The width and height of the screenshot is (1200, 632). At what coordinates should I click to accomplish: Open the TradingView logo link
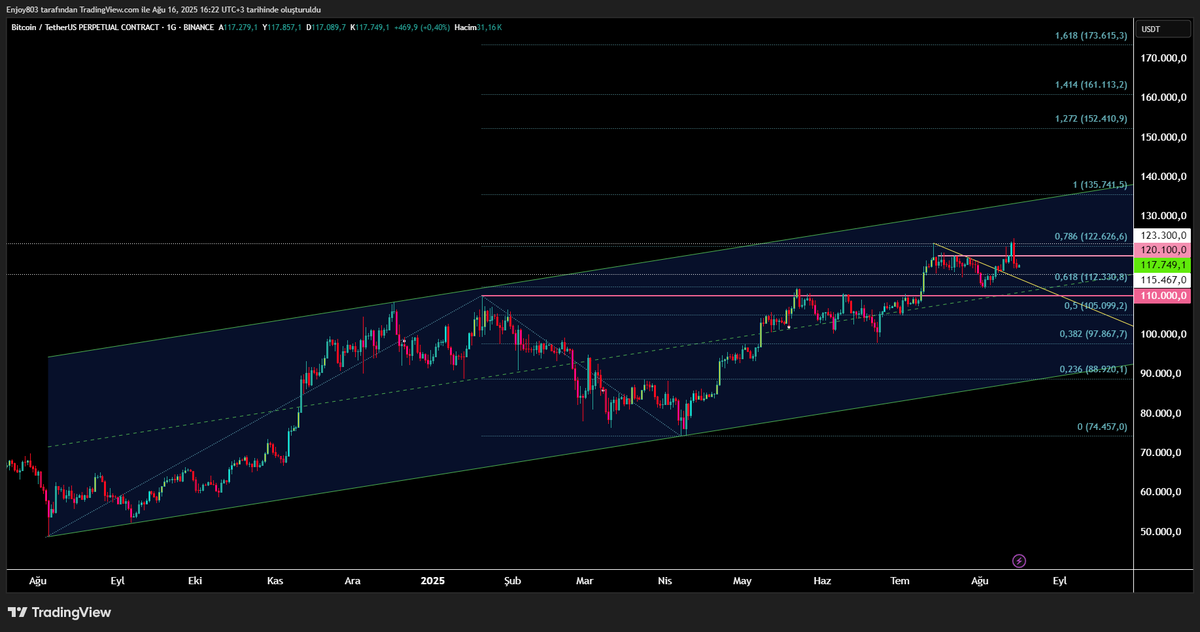[60, 612]
